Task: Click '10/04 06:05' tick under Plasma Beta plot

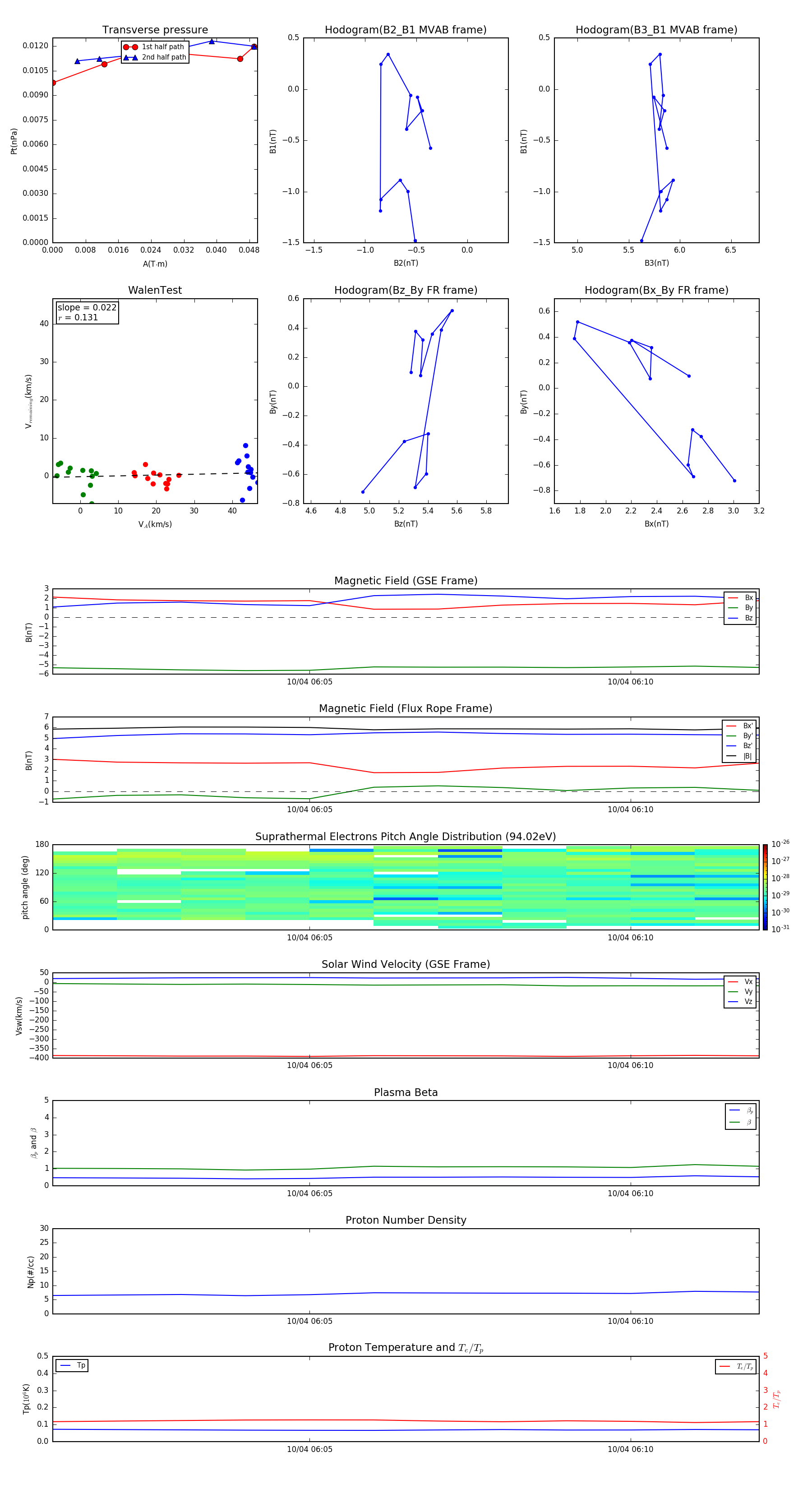Action: (x=310, y=1193)
